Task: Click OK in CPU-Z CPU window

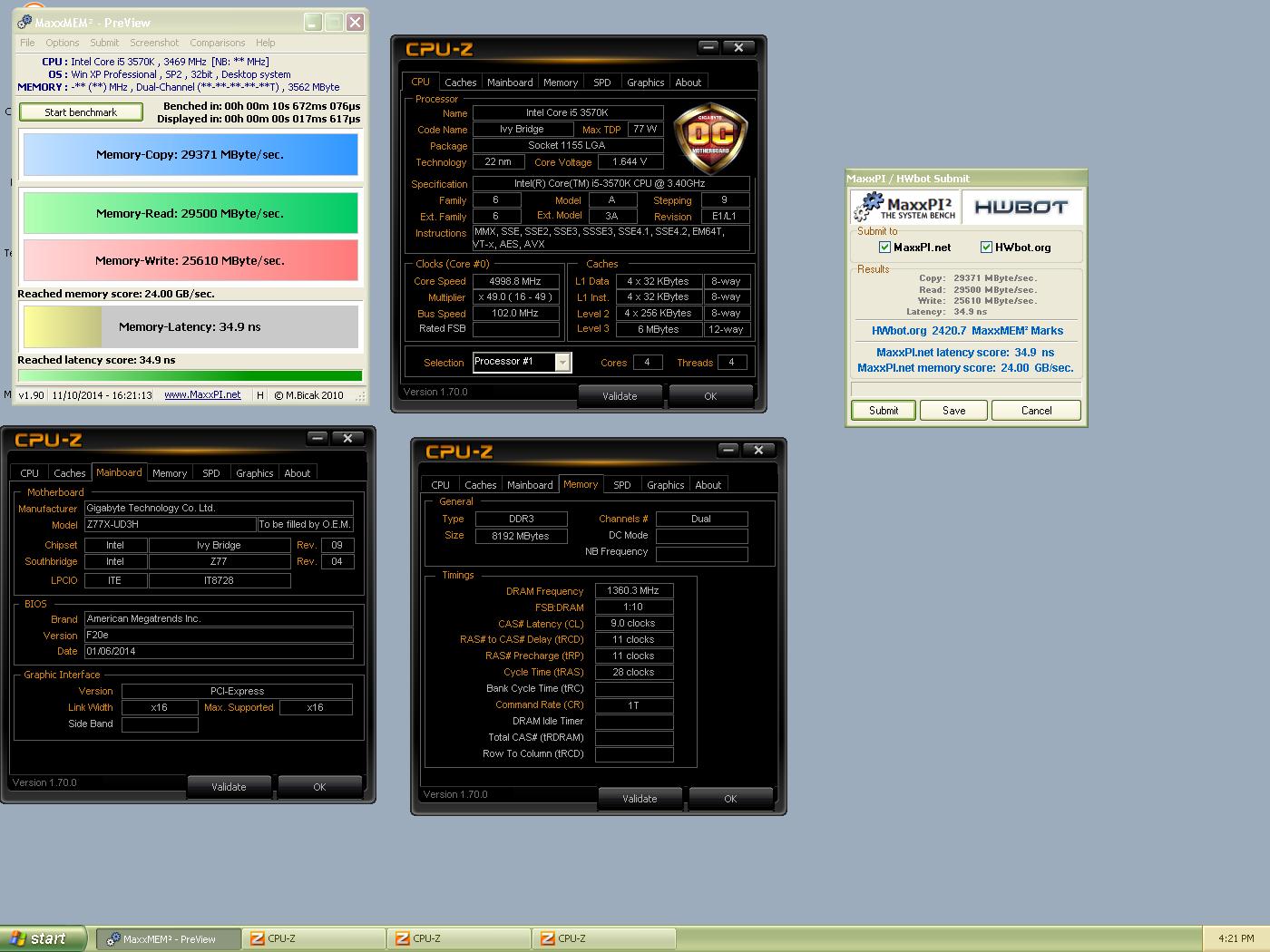Action: 710,396
